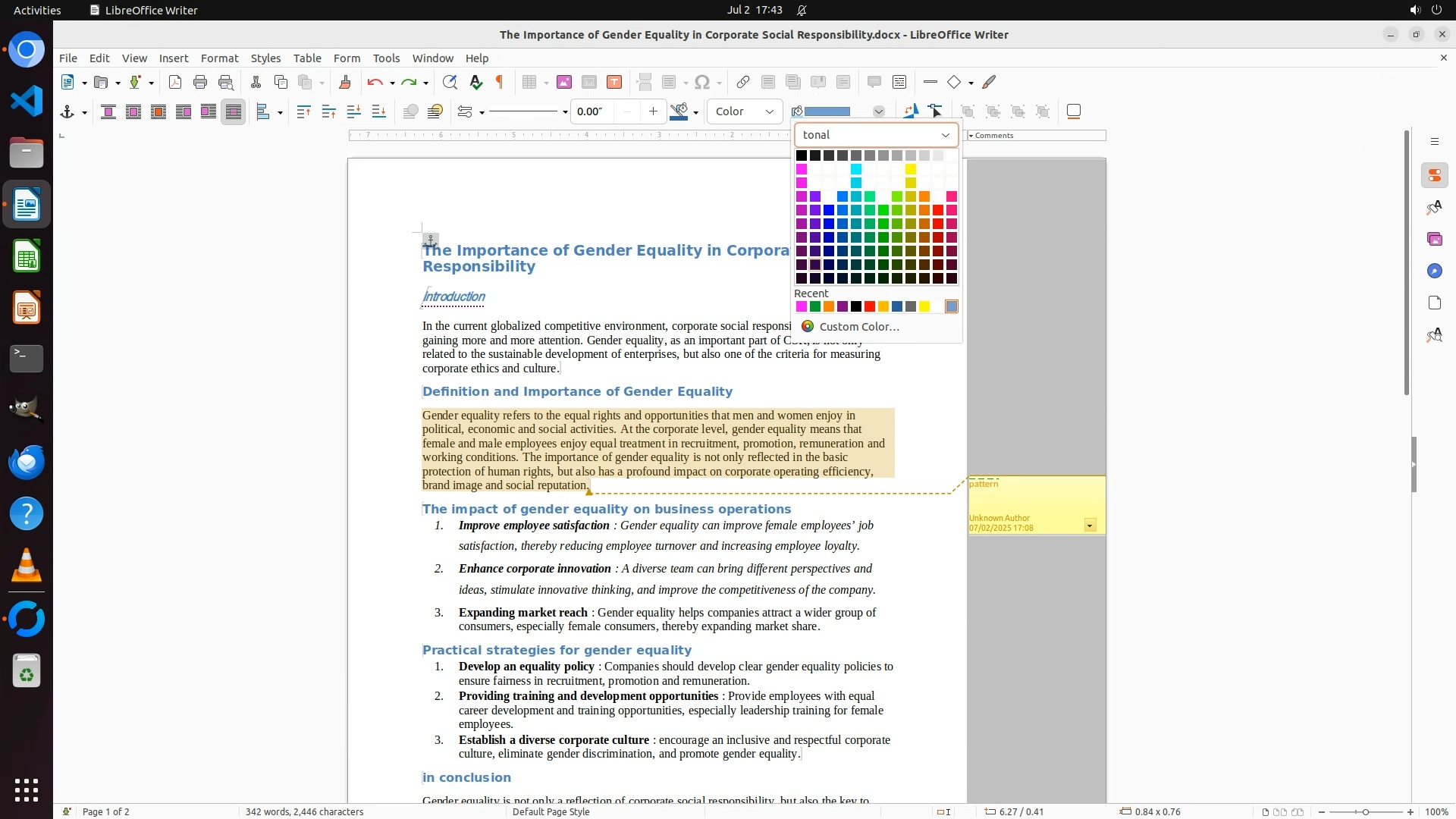
Task: Click the Insert Hyperlink icon
Action: [743, 82]
